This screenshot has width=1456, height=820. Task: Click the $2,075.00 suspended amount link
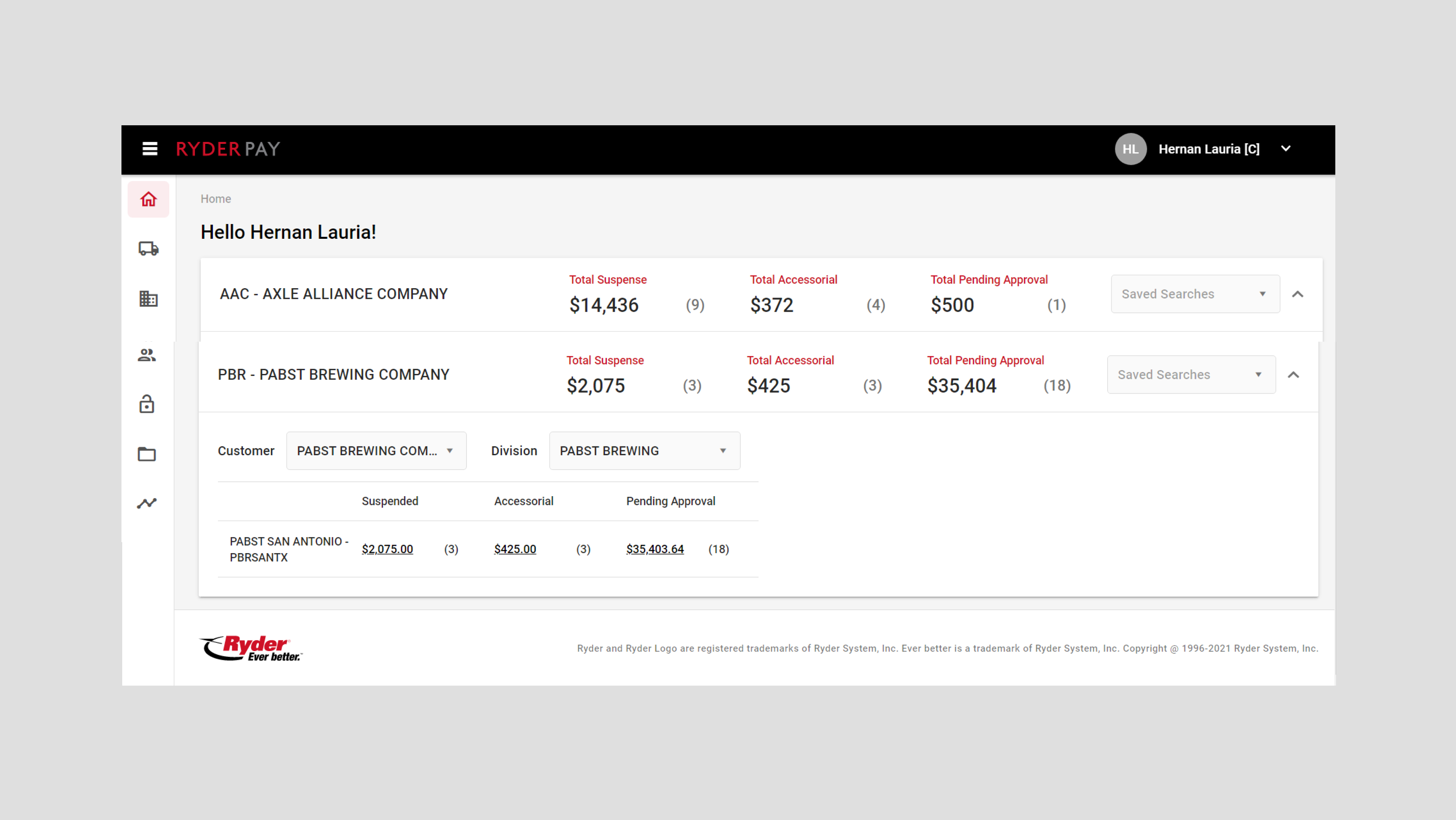[x=387, y=549]
